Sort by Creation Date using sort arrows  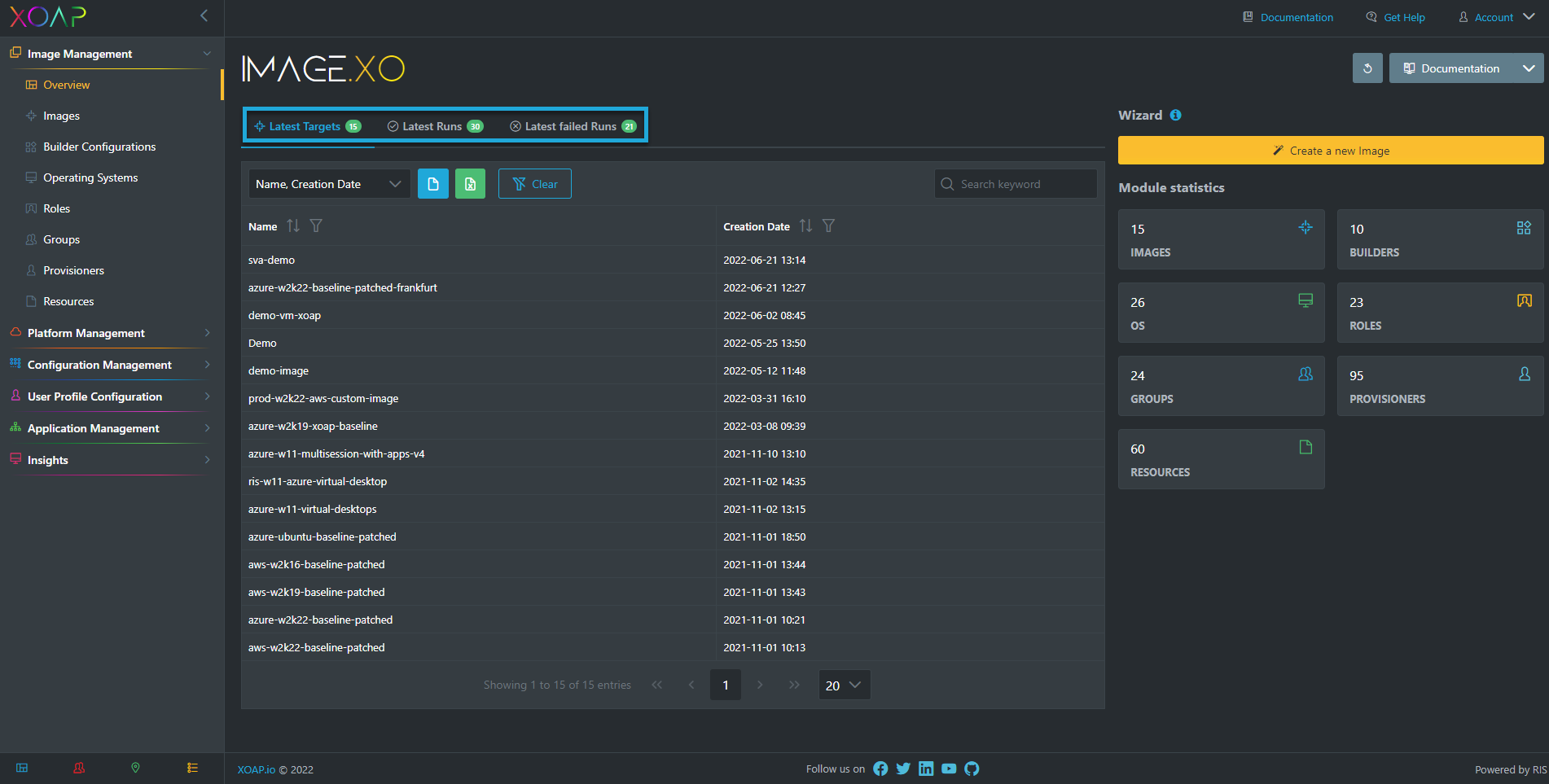tap(805, 226)
